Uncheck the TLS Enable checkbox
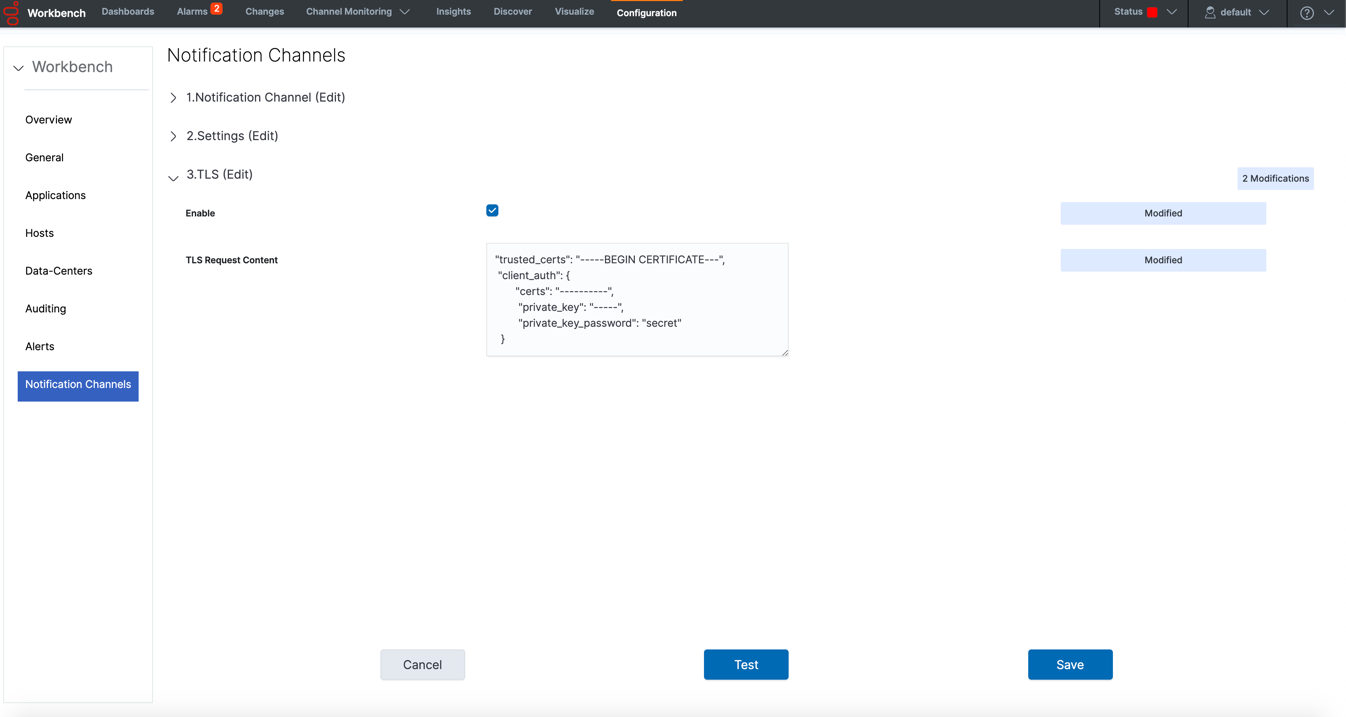 (492, 211)
